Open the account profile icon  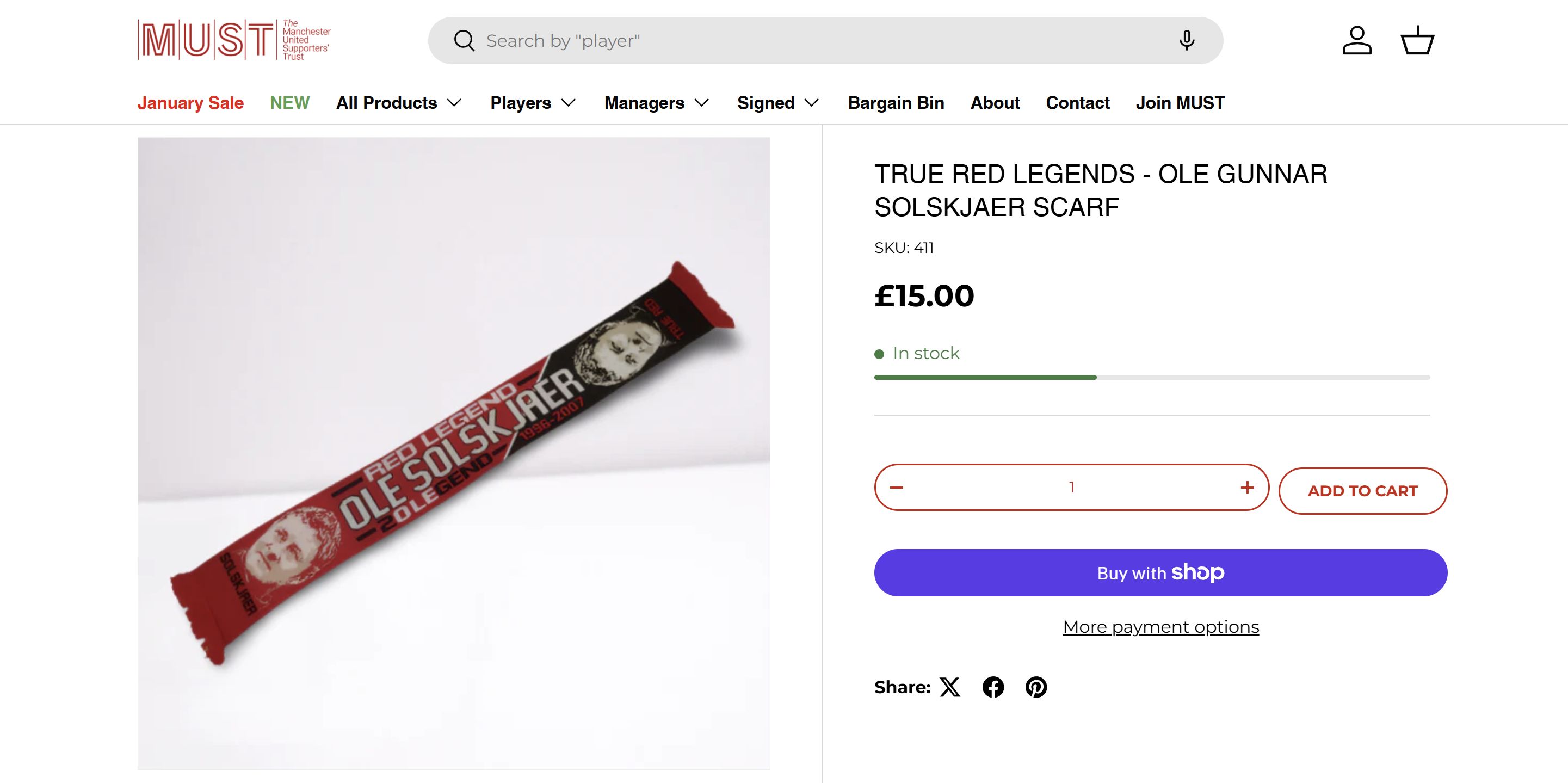(1357, 40)
